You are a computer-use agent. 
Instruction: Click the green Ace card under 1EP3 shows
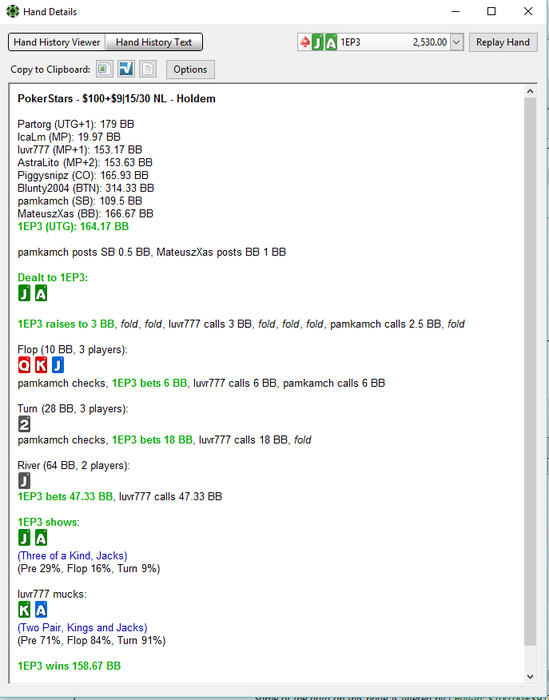tap(41, 538)
